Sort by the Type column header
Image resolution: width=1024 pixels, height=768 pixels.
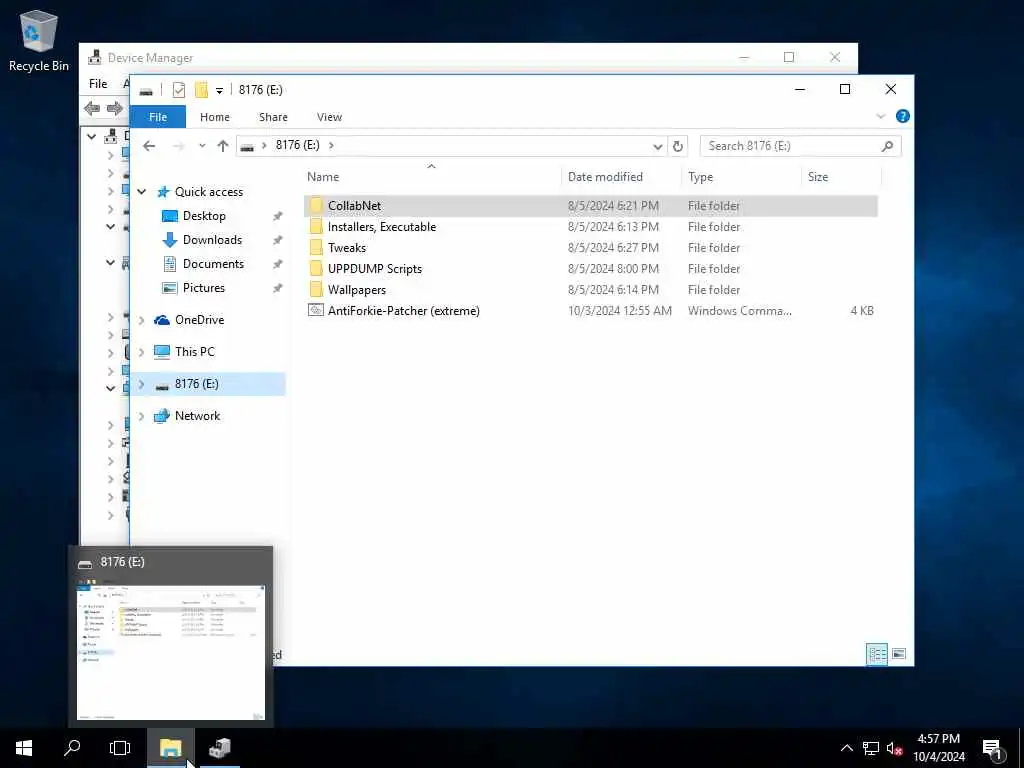coord(700,177)
